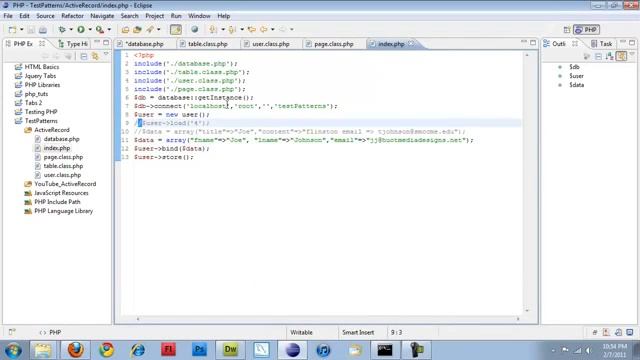This screenshot has height=360, width=640.
Task: Open the Refactor menu
Action: [72, 16]
